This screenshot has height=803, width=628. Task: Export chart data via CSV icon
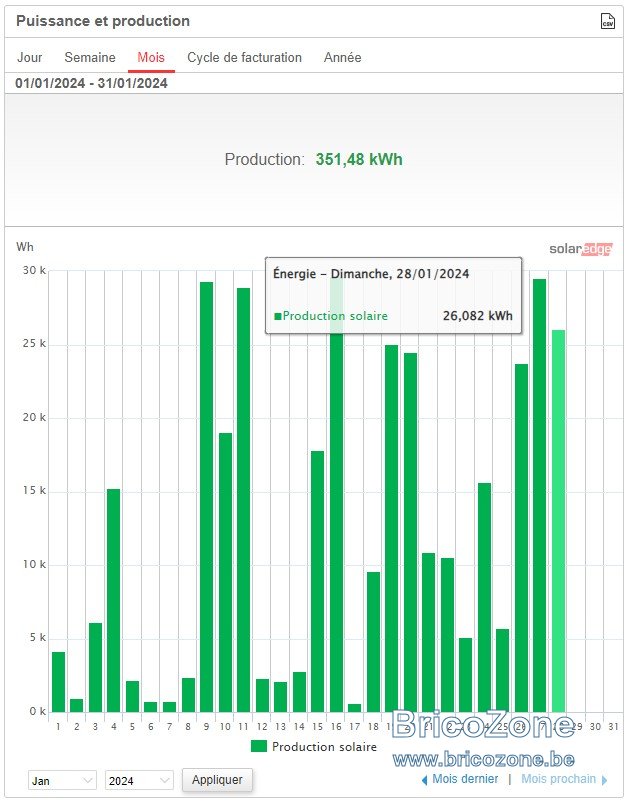pos(608,21)
